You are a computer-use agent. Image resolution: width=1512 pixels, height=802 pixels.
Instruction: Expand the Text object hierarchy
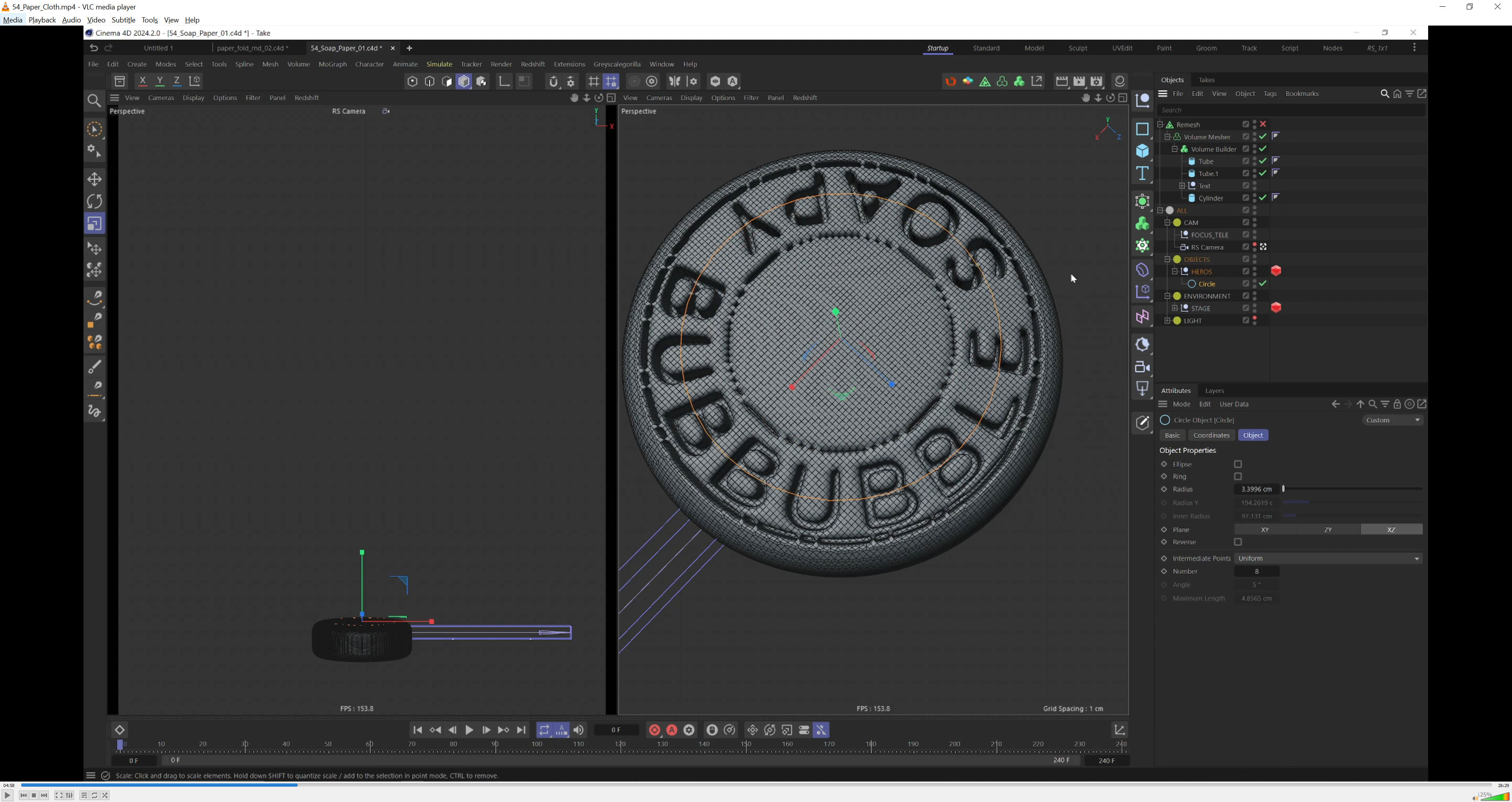tap(1182, 186)
